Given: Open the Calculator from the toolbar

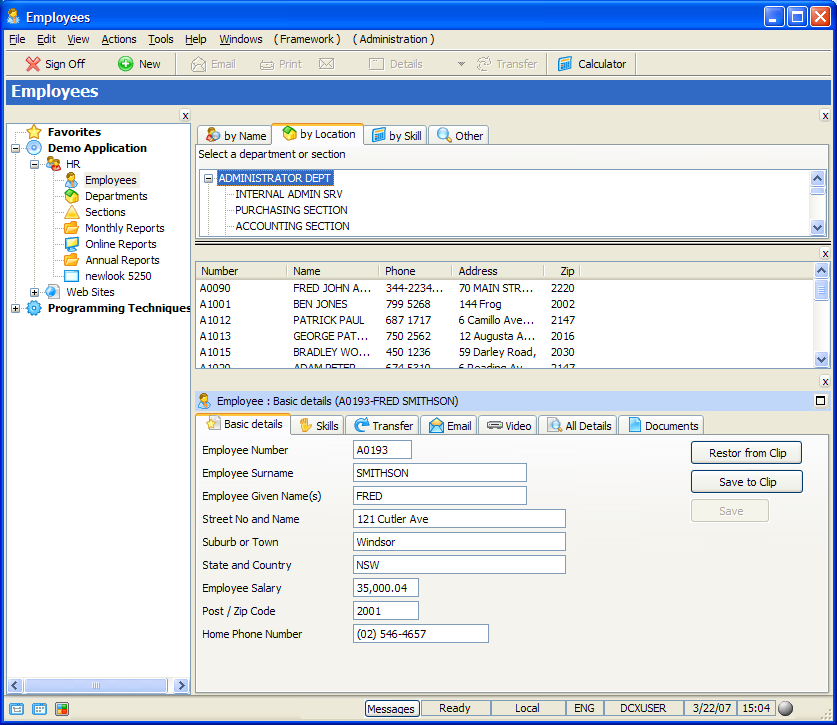Looking at the screenshot, I should tap(592, 64).
